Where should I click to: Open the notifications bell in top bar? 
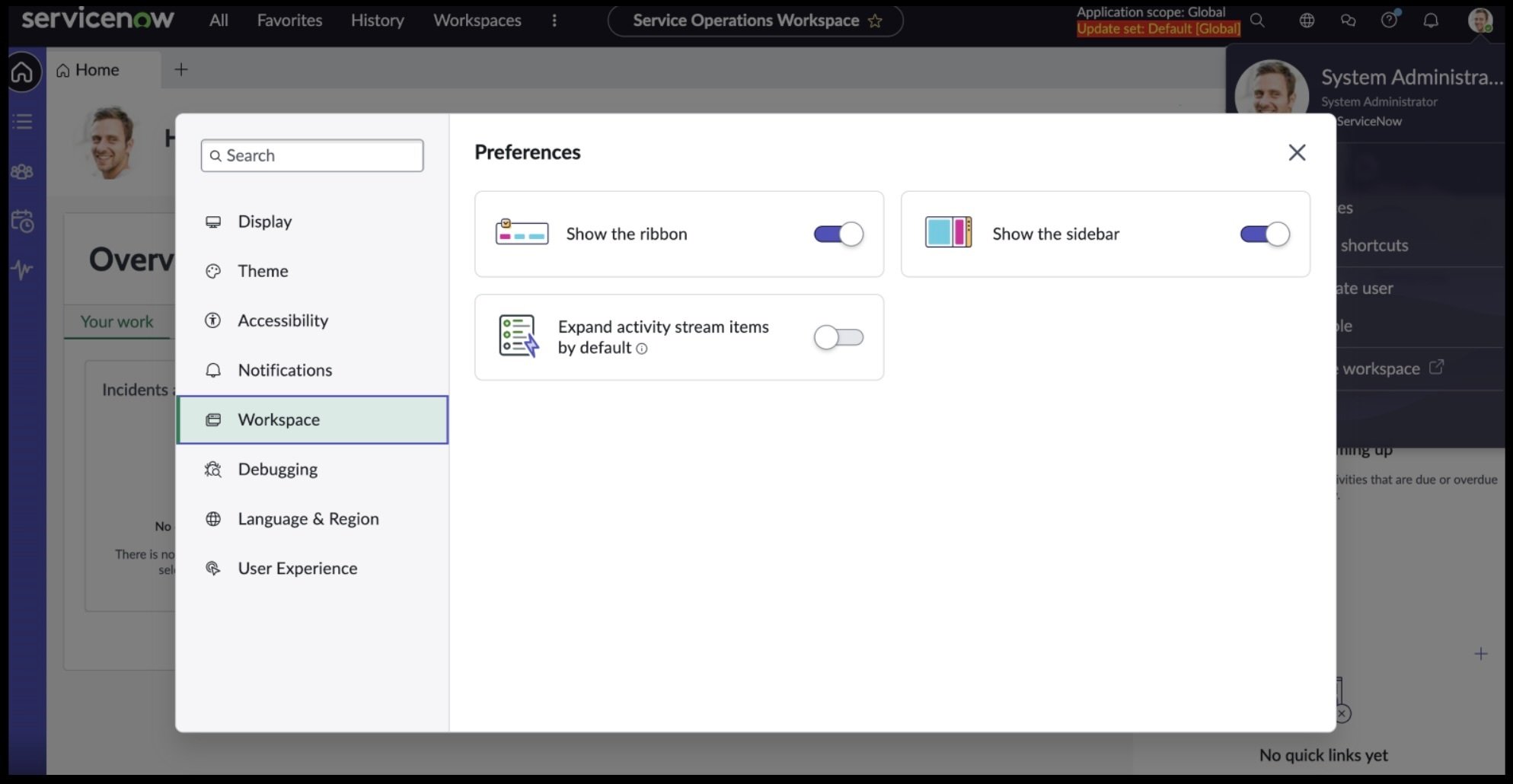point(1431,21)
